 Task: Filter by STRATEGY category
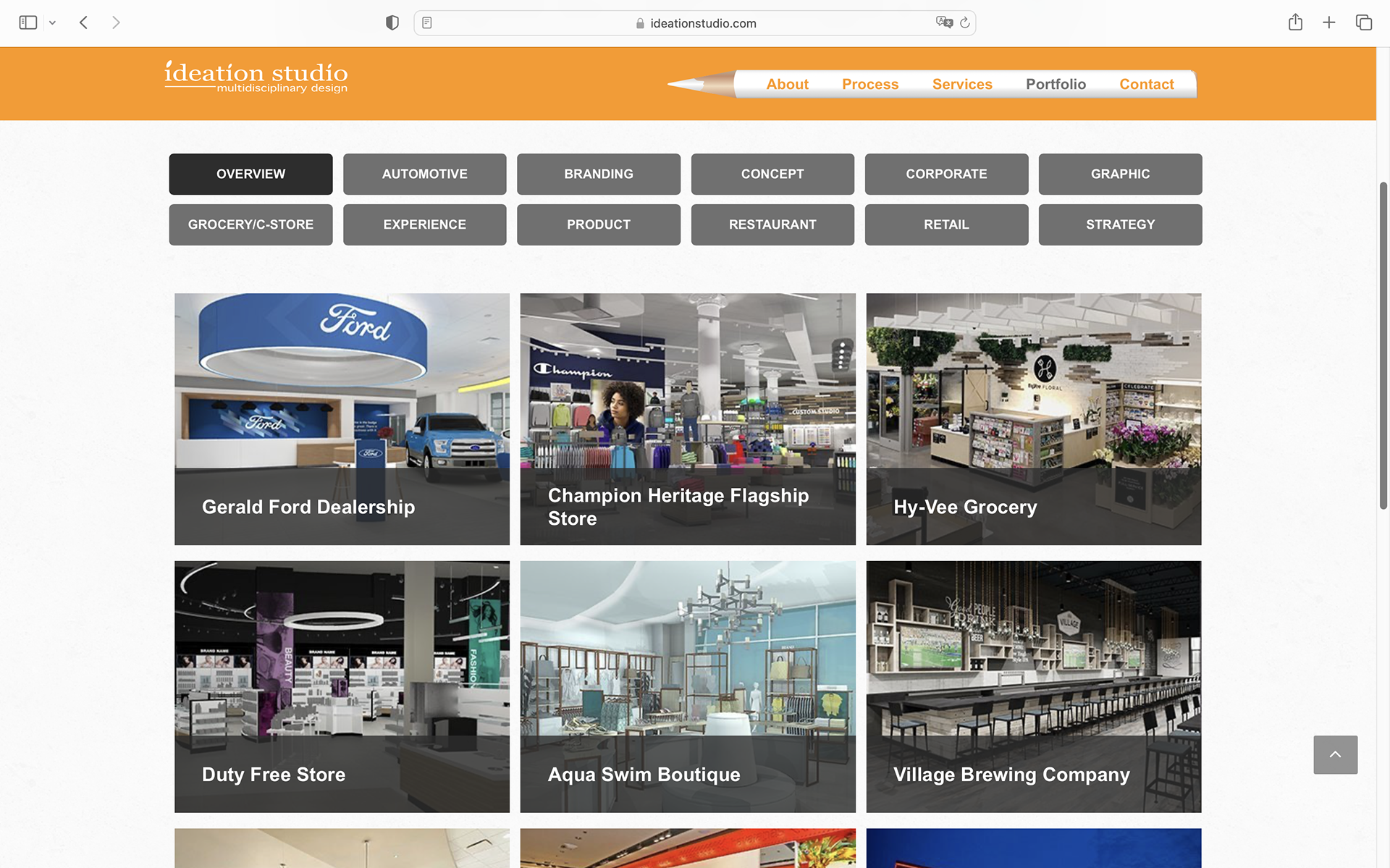[1121, 224]
